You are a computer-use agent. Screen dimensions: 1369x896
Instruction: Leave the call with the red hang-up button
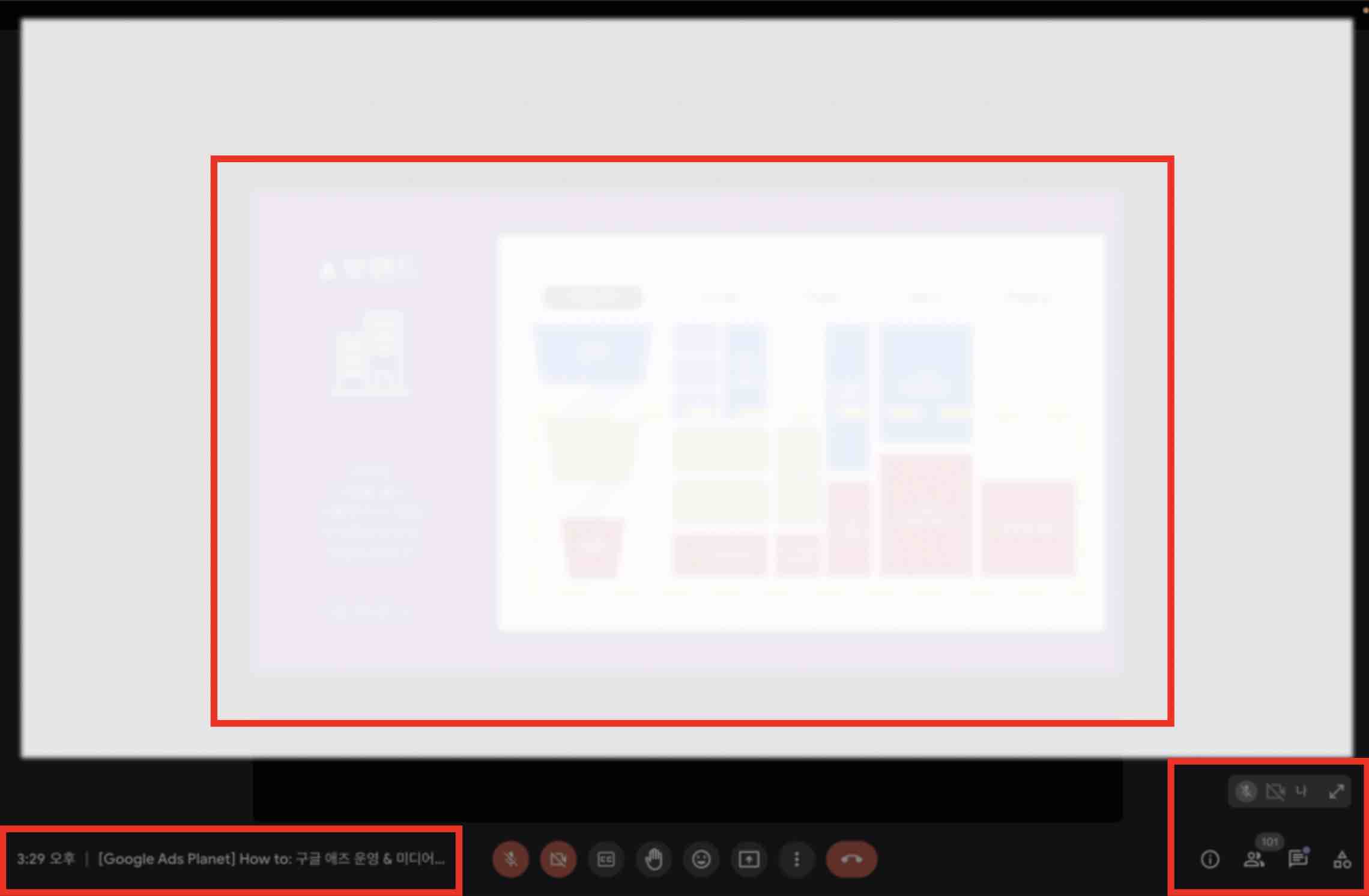point(851,859)
